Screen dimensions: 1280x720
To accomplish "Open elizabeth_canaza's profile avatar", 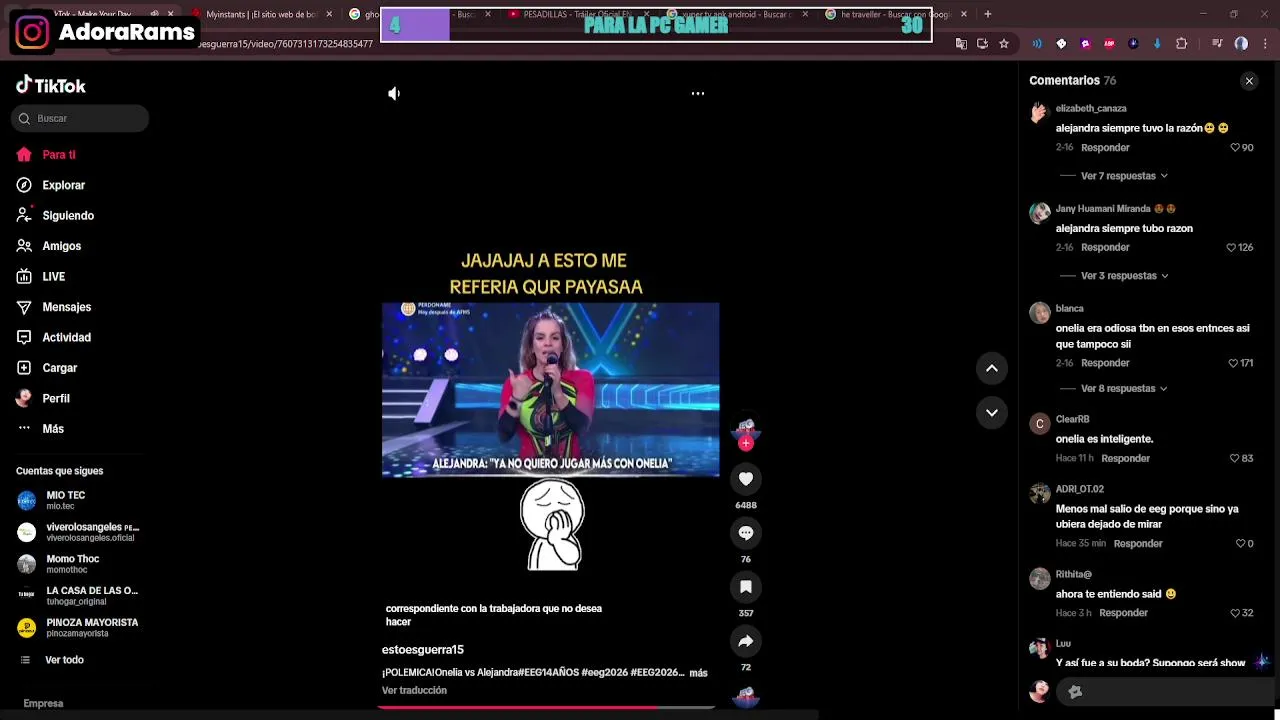I will [x=1040, y=112].
